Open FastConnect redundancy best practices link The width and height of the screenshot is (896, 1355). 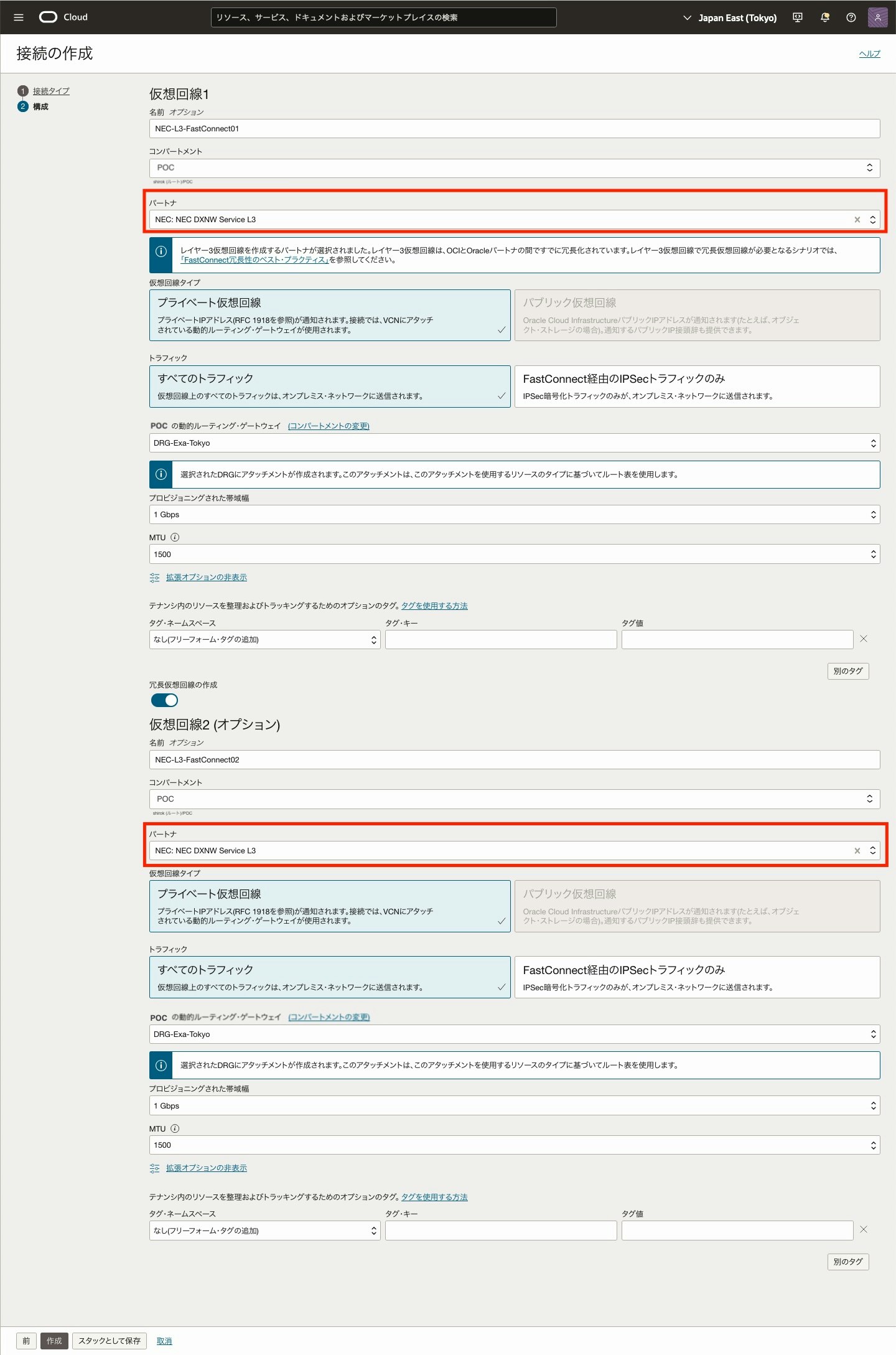pos(255,260)
